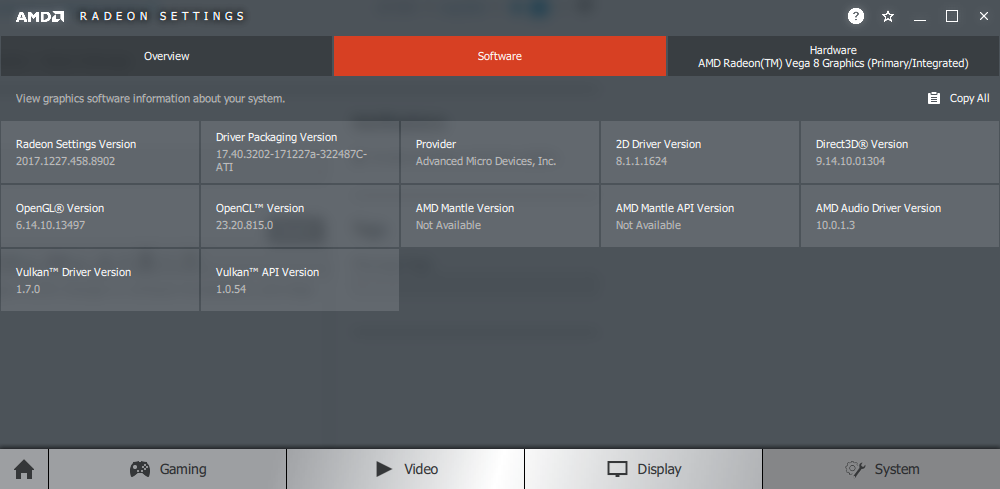Click the value 1.0.54
Viewport: 1000px width, 489px height.
[x=231, y=289]
